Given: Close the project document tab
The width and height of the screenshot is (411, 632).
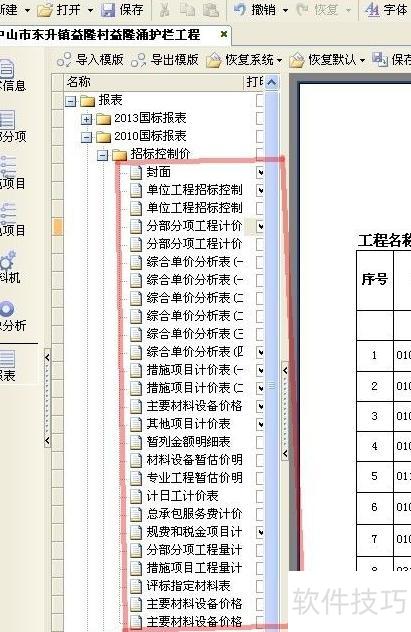Looking at the screenshot, I should (224, 34).
